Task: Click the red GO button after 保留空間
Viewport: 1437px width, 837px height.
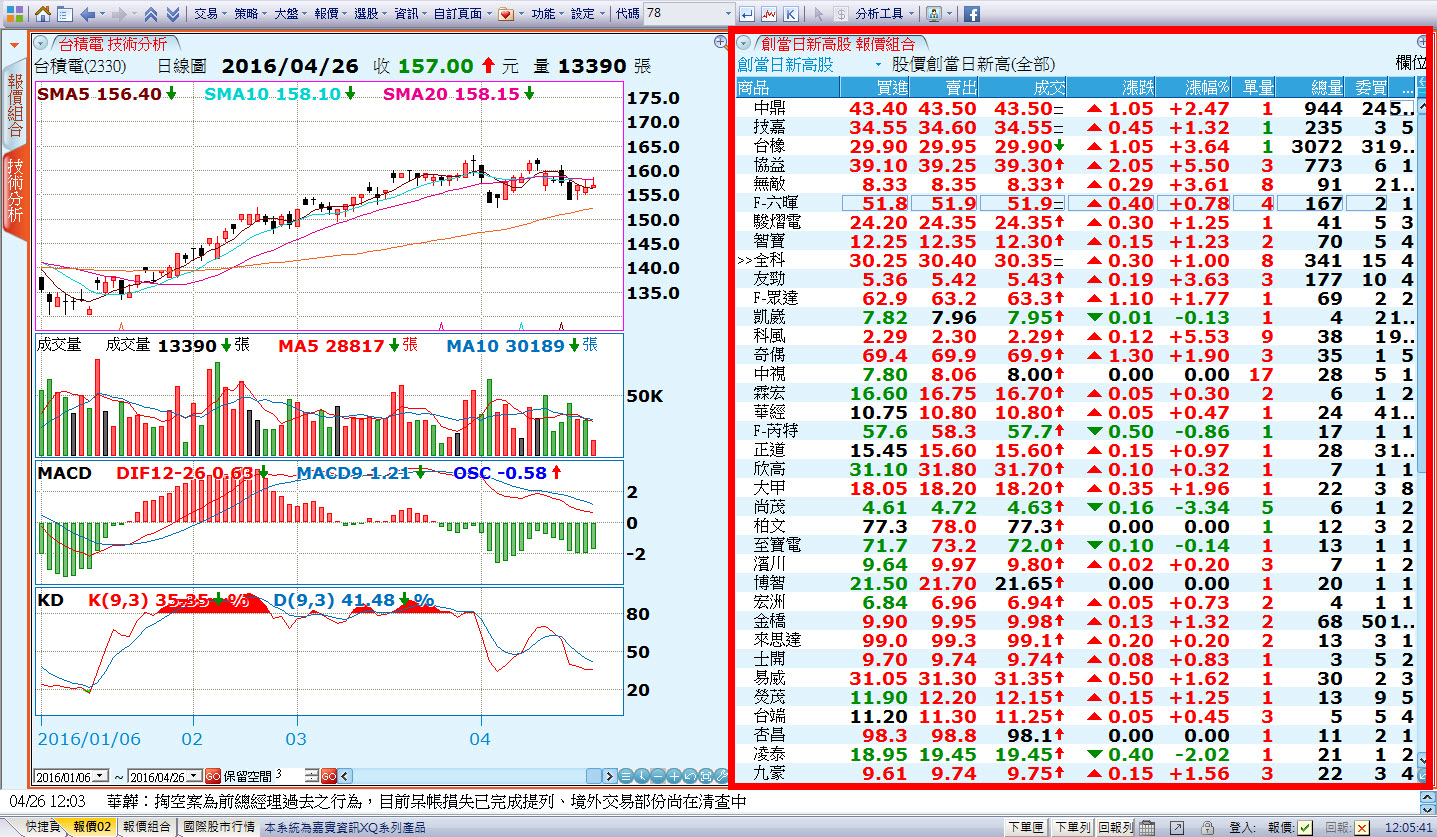Action: (329, 776)
